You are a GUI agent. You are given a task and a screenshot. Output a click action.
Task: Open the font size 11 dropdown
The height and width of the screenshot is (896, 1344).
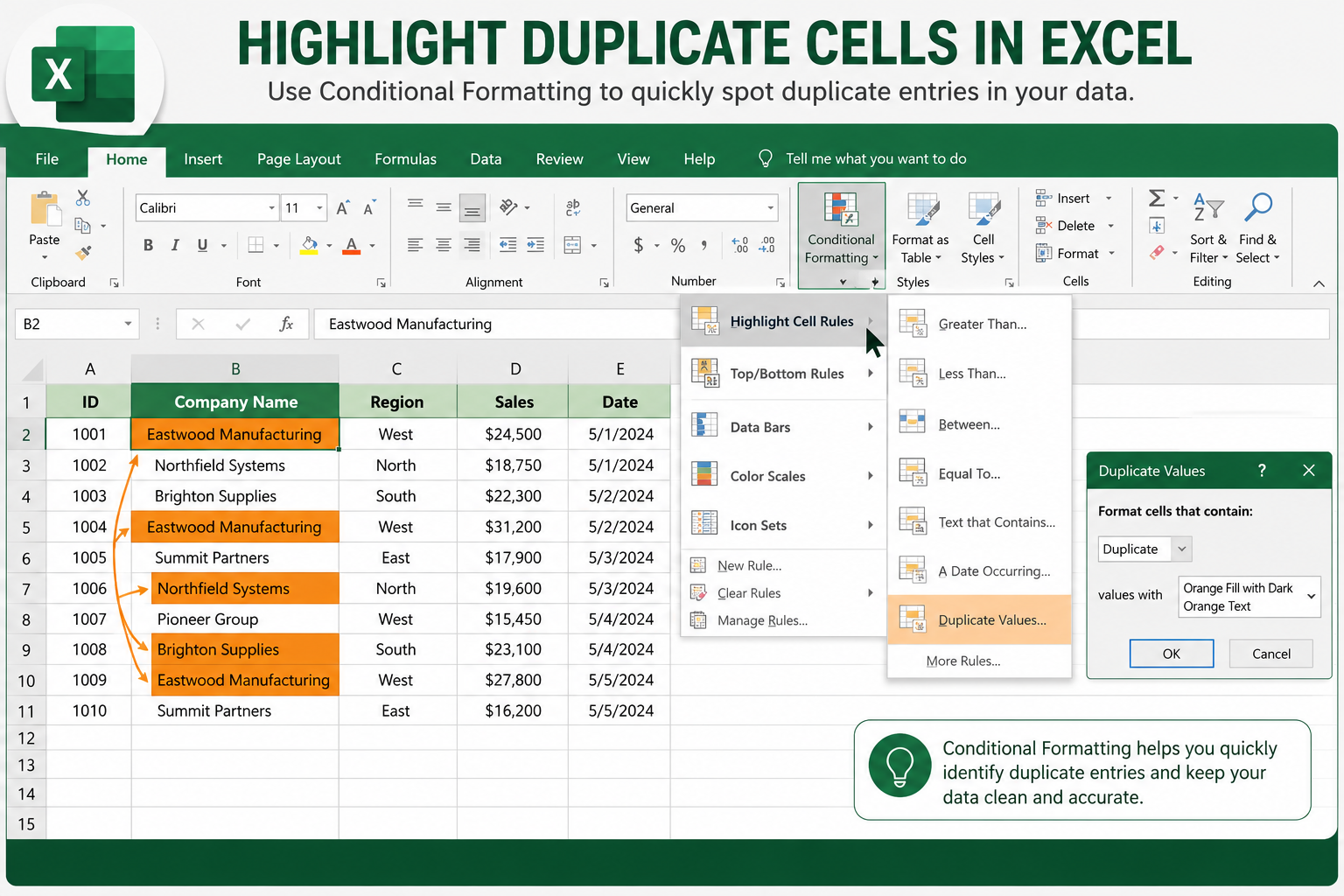pyautogui.click(x=319, y=207)
